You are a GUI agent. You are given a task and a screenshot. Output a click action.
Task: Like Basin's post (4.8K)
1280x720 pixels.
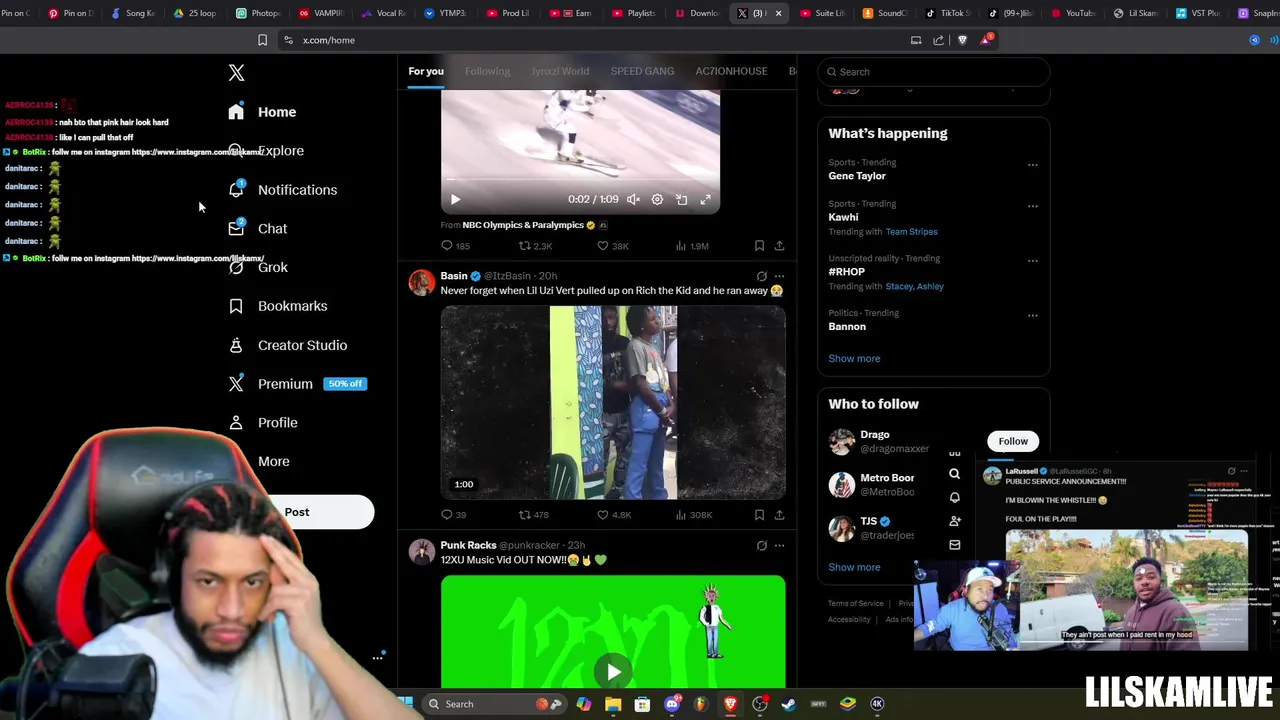coord(613,515)
